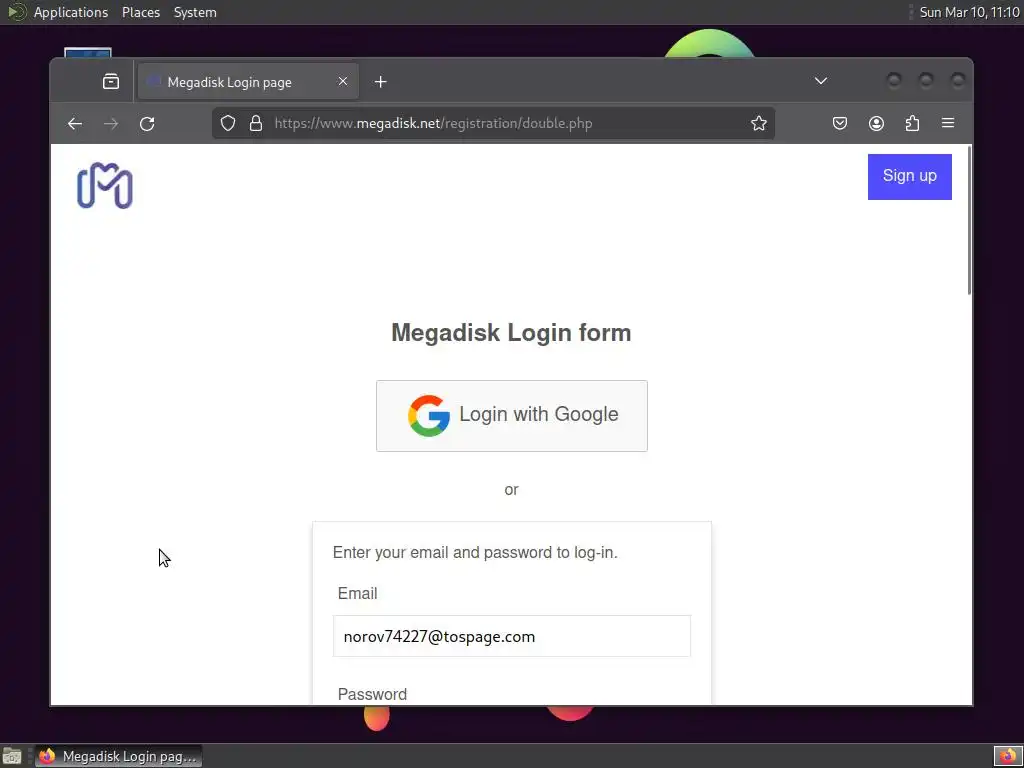Image resolution: width=1024 pixels, height=768 pixels.
Task: Open the Save to Pocket icon
Action: click(840, 123)
